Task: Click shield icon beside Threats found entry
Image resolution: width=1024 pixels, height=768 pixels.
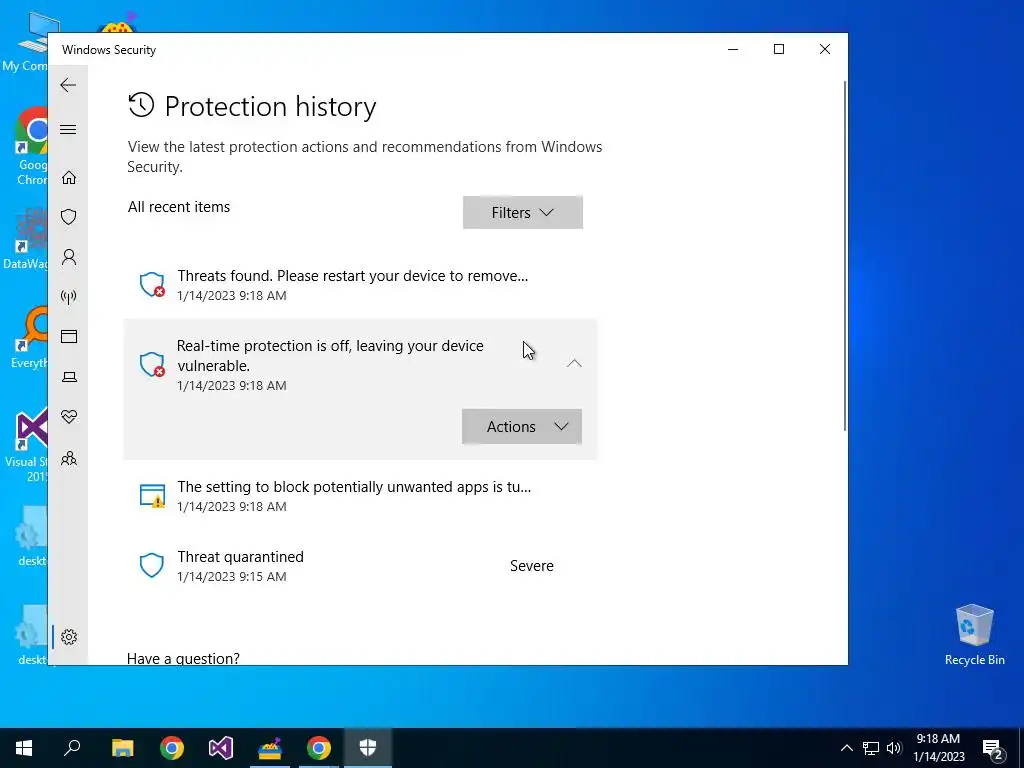Action: pyautogui.click(x=152, y=284)
